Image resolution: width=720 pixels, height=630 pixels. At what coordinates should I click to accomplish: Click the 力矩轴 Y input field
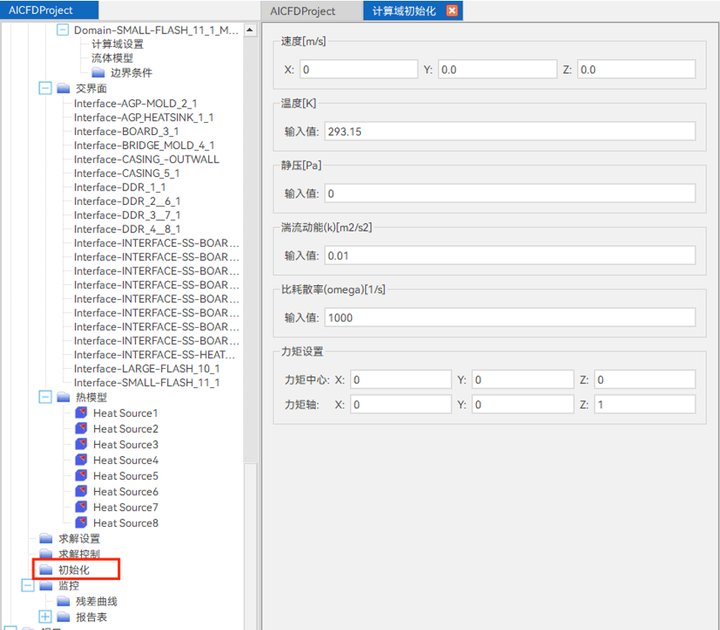[523, 405]
